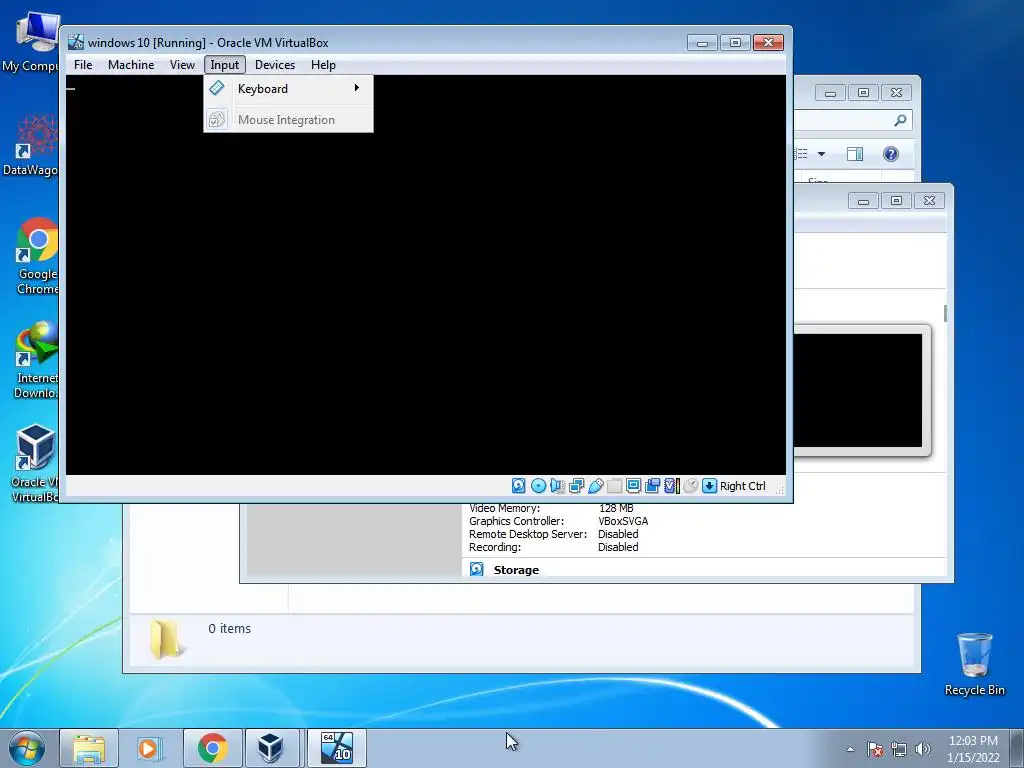Open the DataWagon desktop shortcut

tap(33, 146)
